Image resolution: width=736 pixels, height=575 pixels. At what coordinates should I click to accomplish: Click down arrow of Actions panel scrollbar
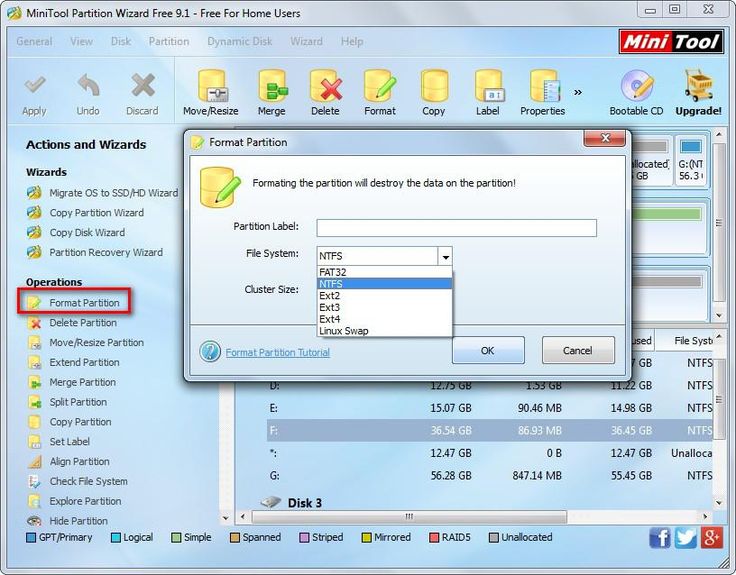pyautogui.click(x=226, y=519)
